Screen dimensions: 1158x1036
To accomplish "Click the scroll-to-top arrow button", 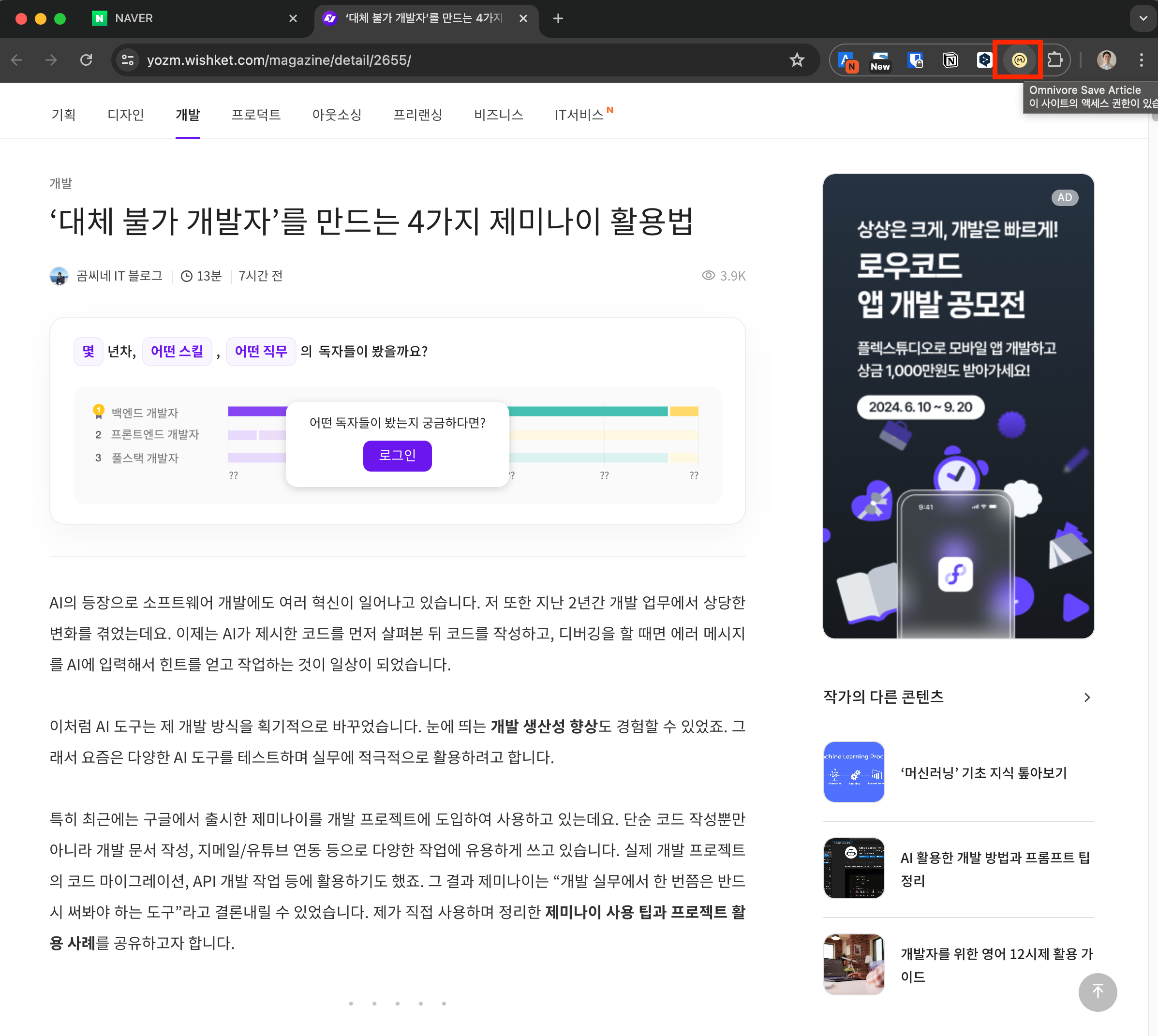I will (x=1097, y=992).
